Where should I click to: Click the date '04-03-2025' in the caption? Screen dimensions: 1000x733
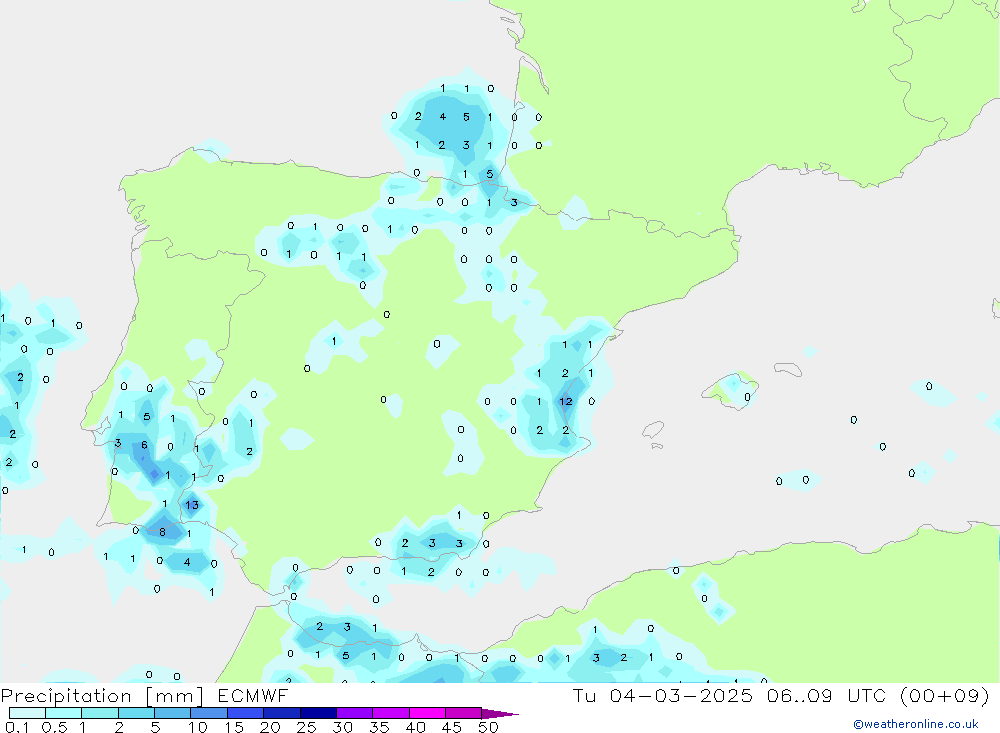(681, 695)
